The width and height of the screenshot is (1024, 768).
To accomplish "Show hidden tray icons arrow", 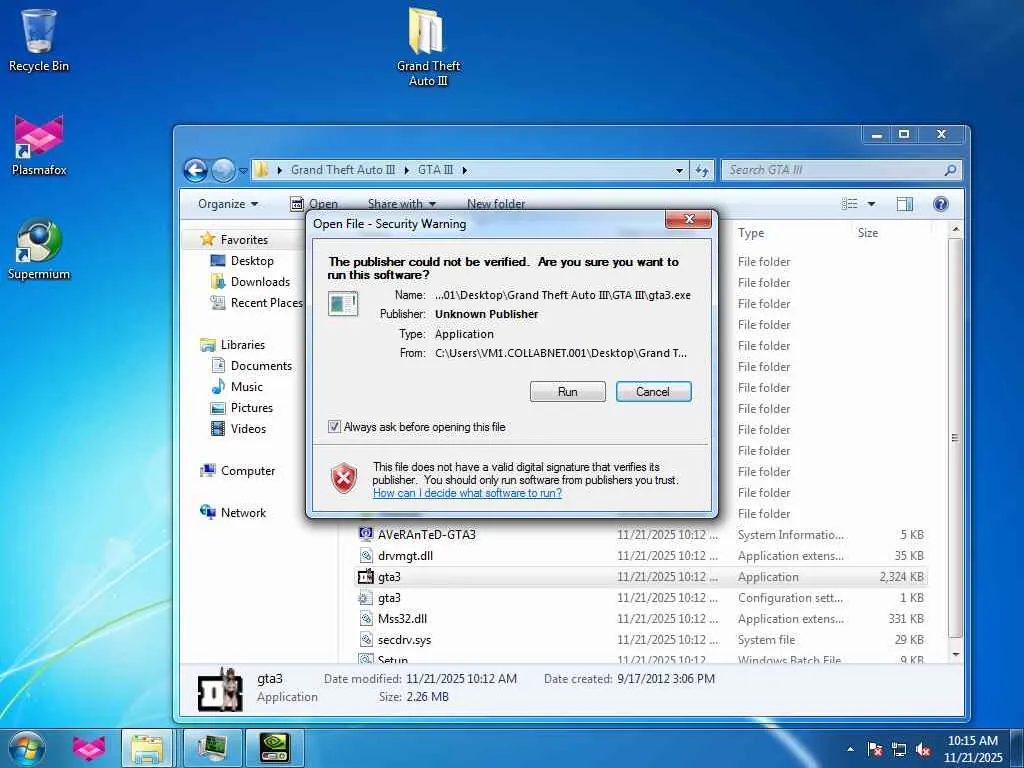I will [850, 749].
